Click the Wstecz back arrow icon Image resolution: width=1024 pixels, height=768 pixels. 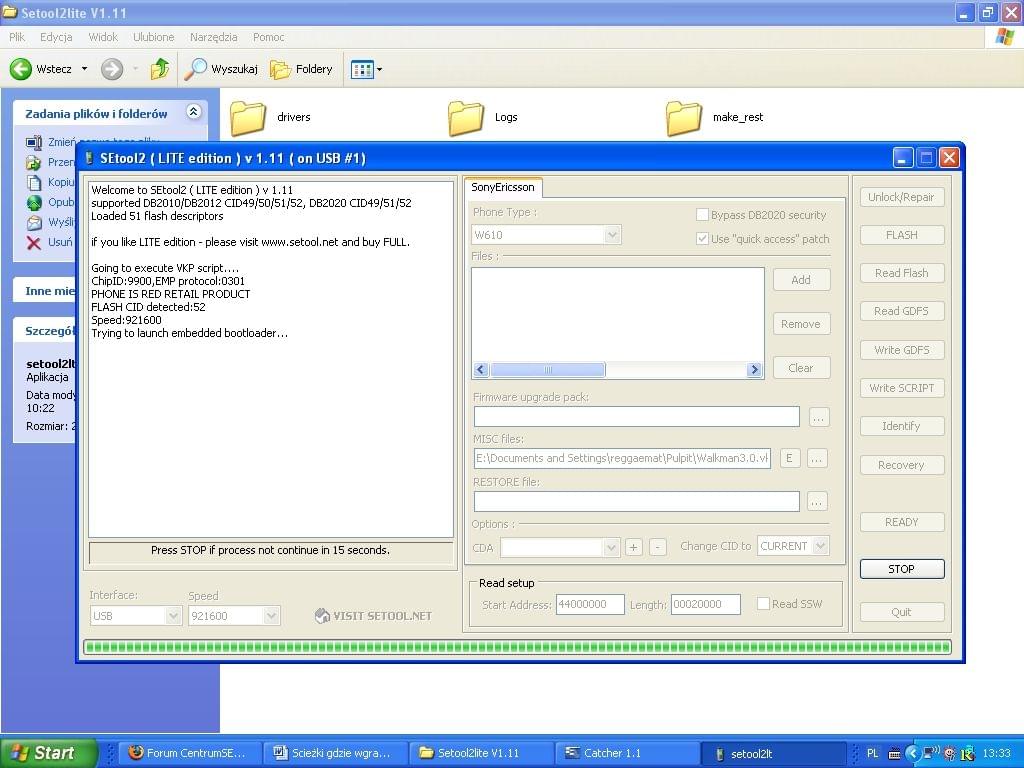click(21, 69)
